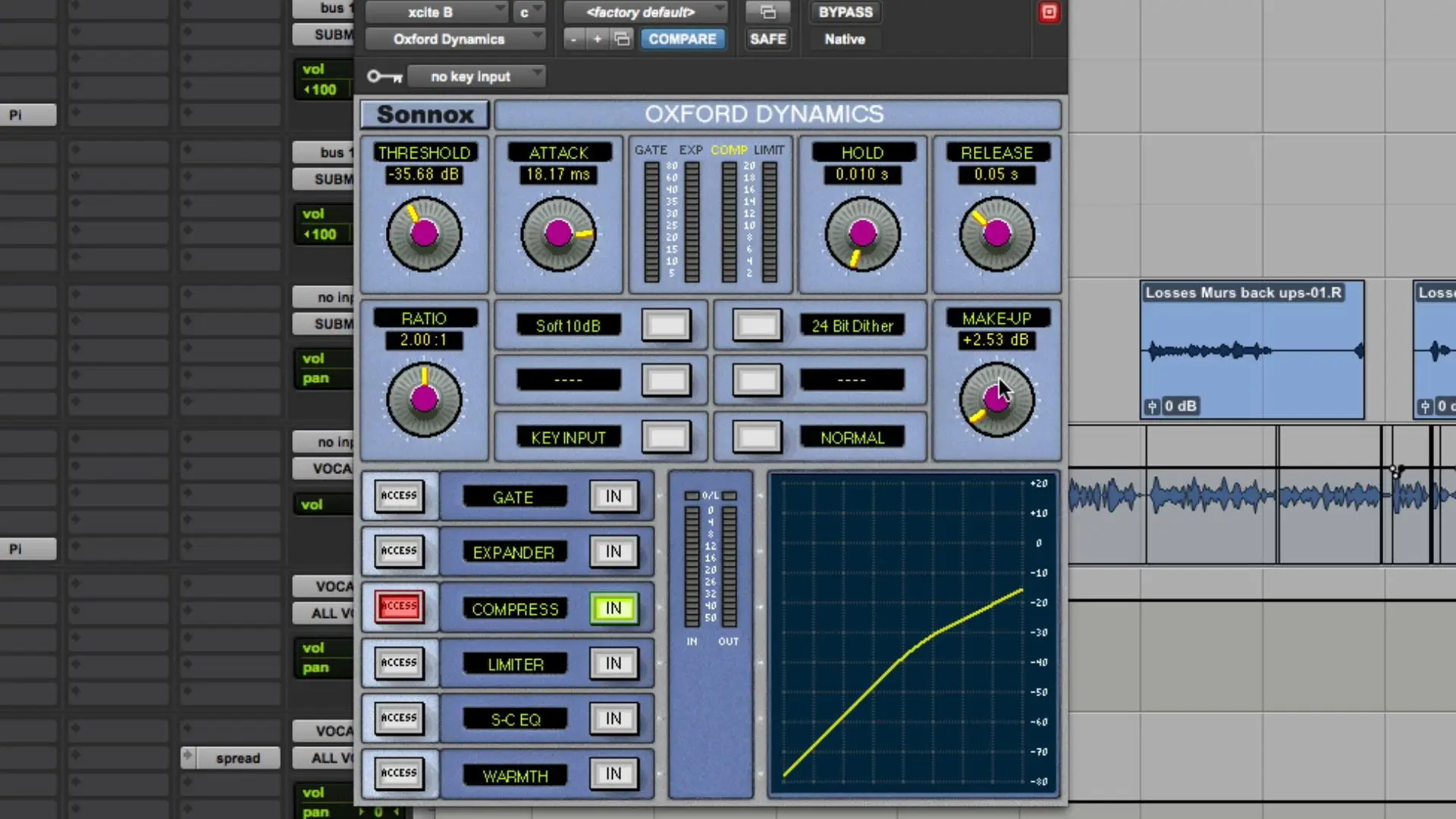Open the preset copy settings icon
Viewport: 1456px width, 819px height.
622,39
